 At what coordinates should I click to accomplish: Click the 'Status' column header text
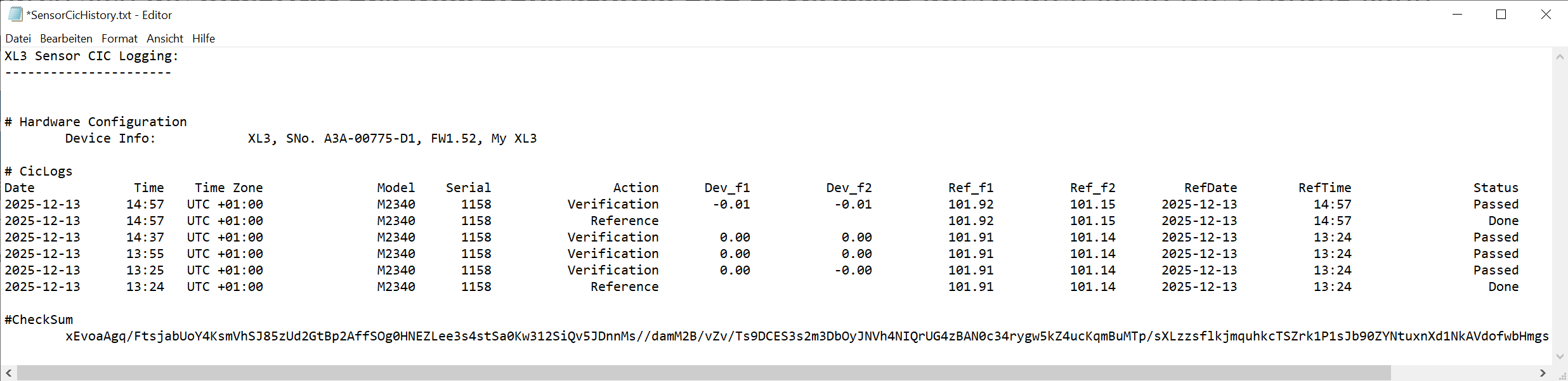[x=1496, y=188]
